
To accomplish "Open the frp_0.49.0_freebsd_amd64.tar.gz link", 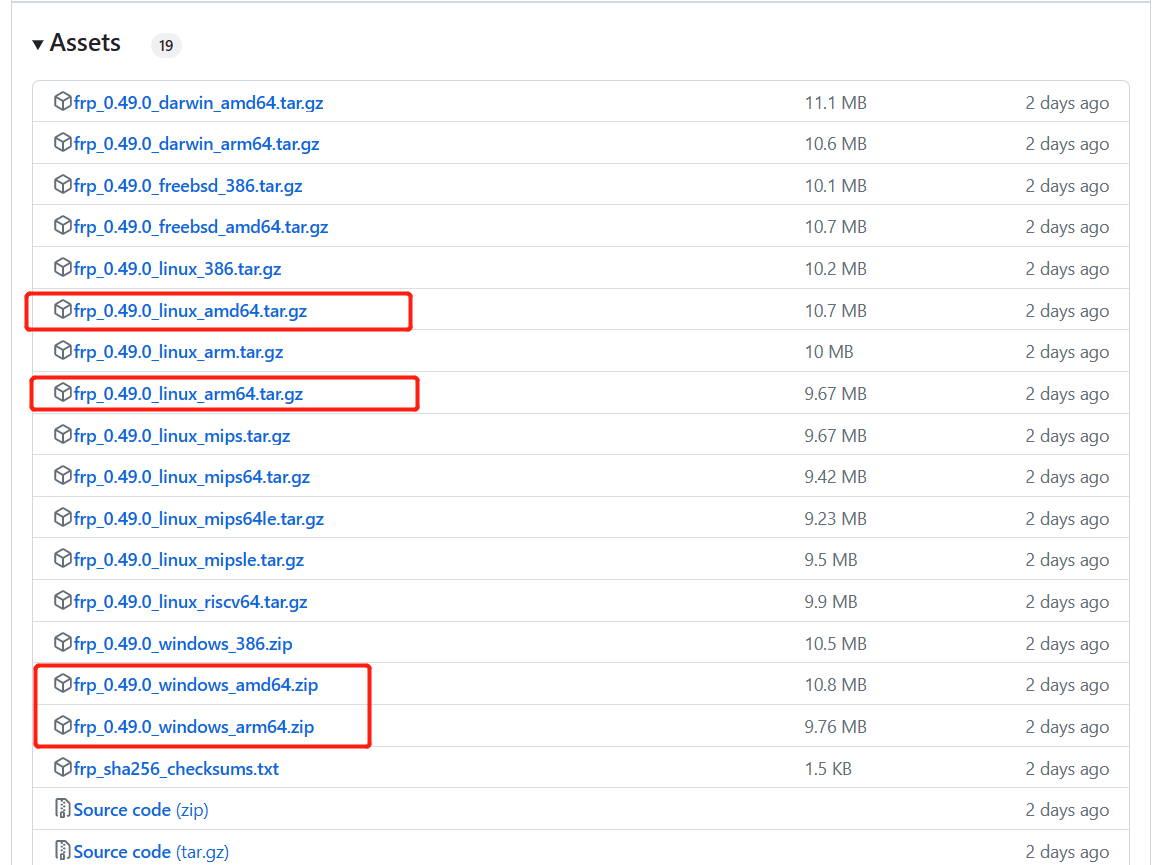I will [x=201, y=227].
